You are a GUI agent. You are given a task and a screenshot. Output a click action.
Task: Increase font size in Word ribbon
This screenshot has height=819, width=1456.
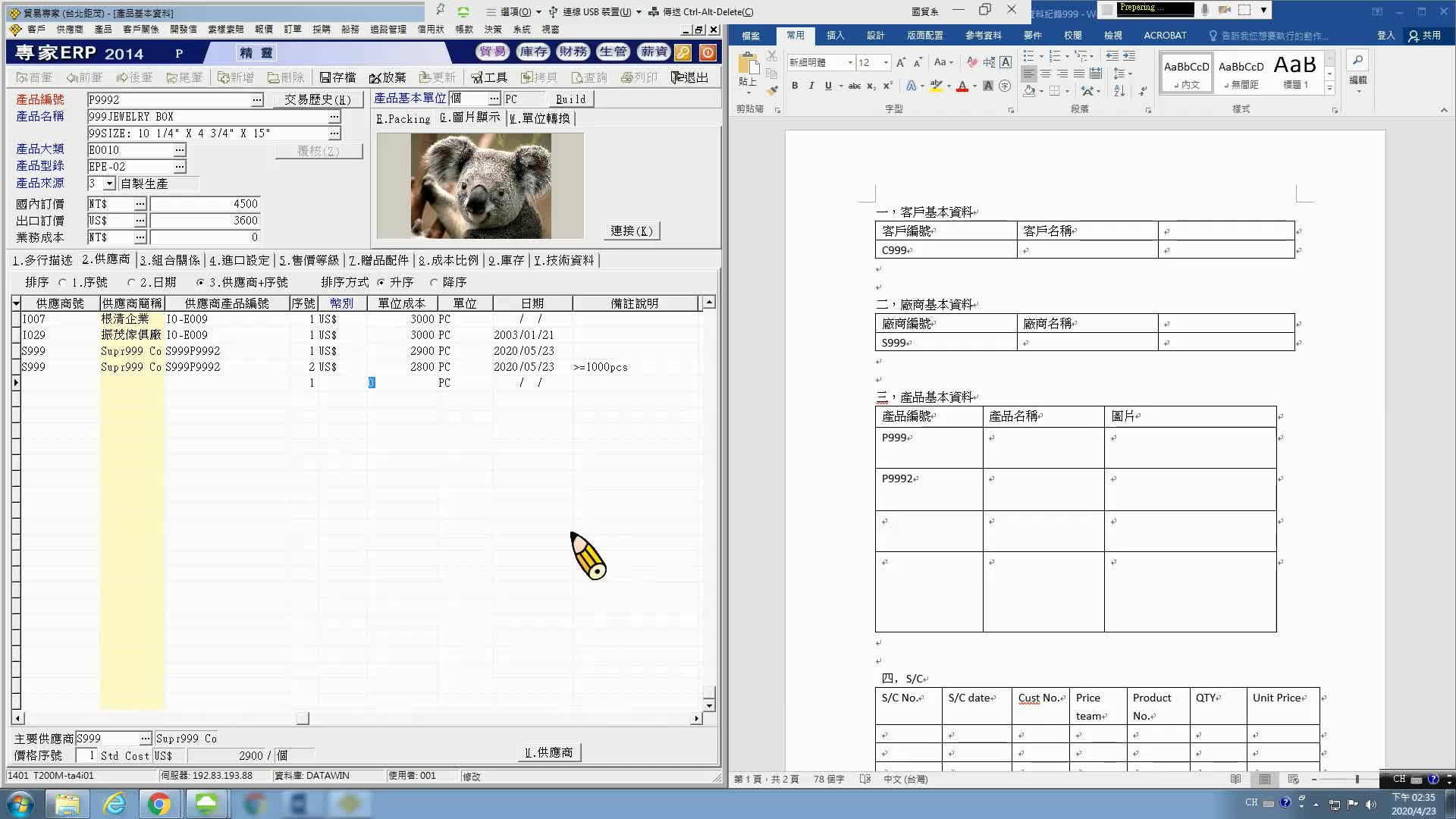coord(901,62)
